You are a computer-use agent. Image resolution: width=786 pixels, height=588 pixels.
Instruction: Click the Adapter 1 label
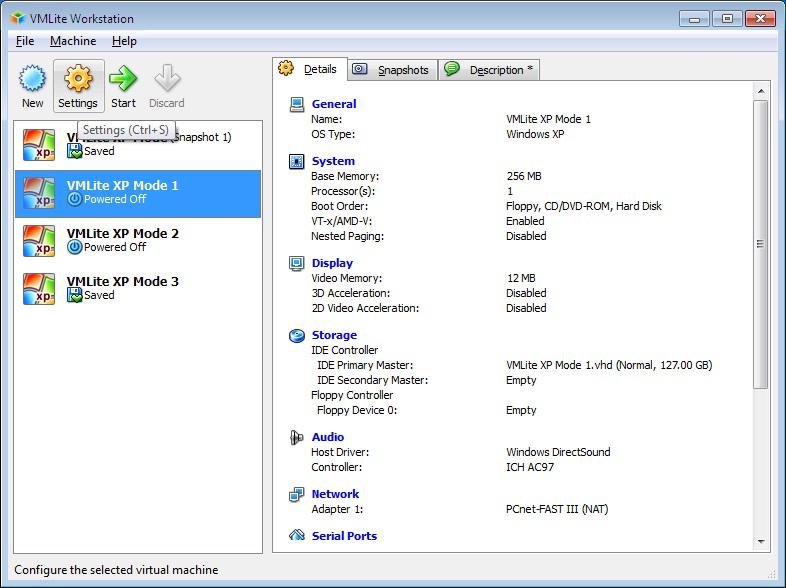click(337, 509)
